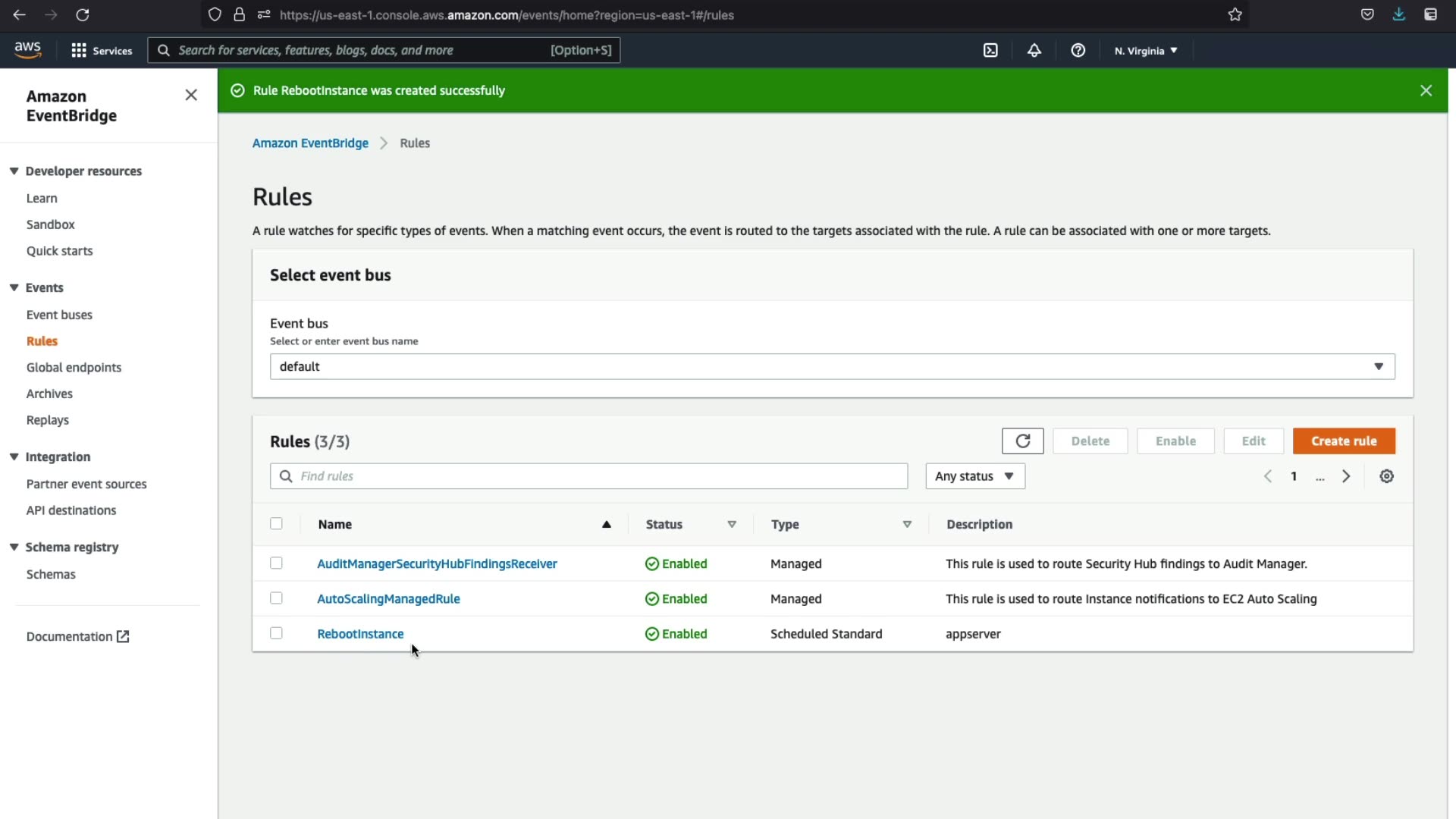Image resolution: width=1456 pixels, height=819 pixels.
Task: Open the Any status filter dropdown
Action: [x=974, y=476]
